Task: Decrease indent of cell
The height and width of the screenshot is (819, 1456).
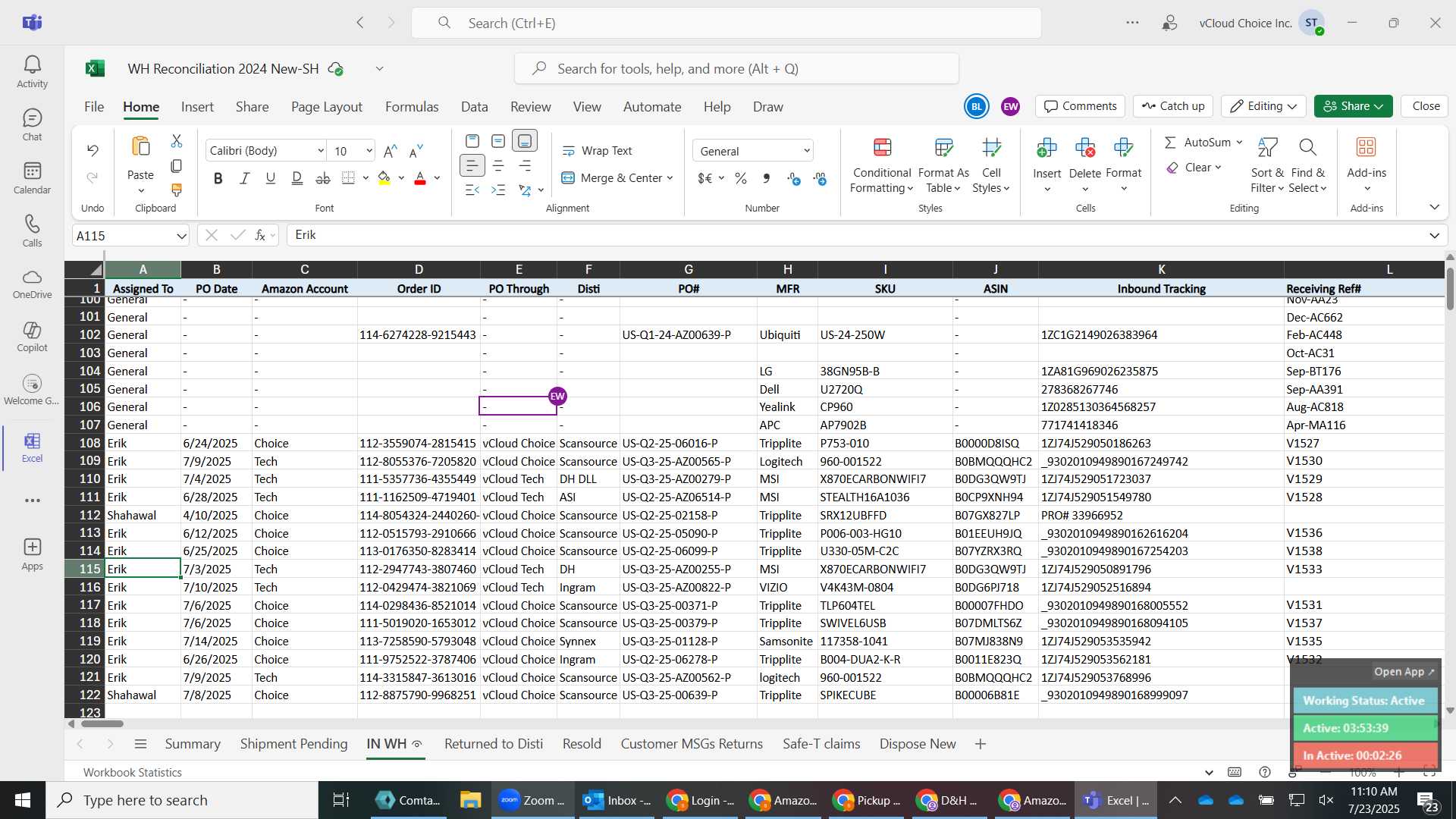Action: (x=472, y=190)
